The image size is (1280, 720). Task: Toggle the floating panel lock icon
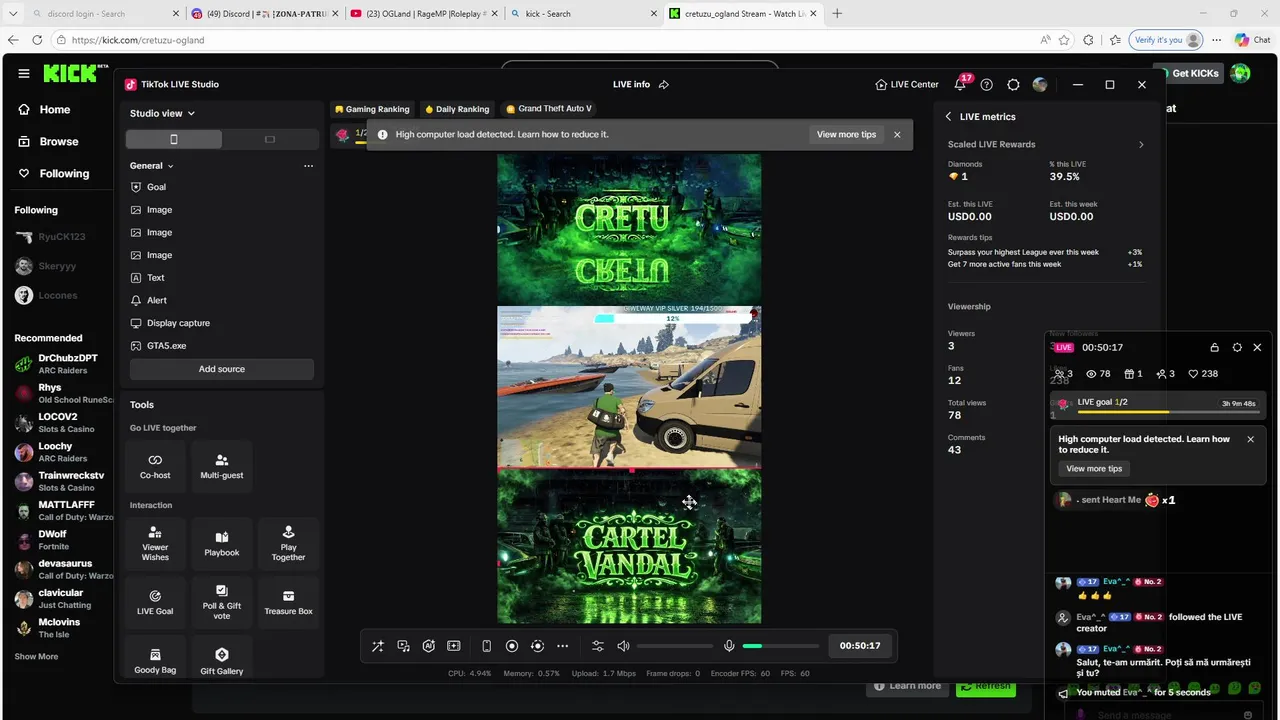[1214, 348]
